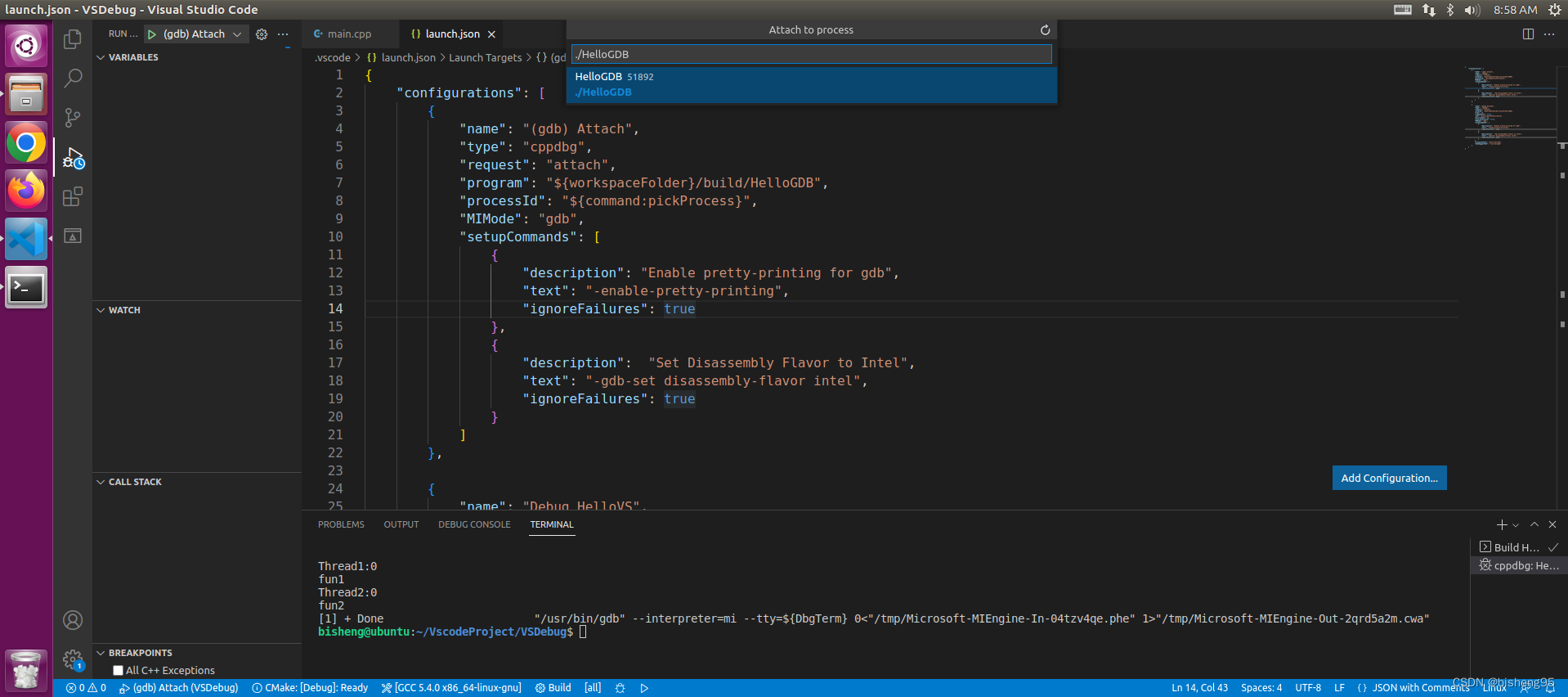Click the Build button in status bar
Viewport: 1568px width, 697px height.
pyautogui.click(x=553, y=688)
